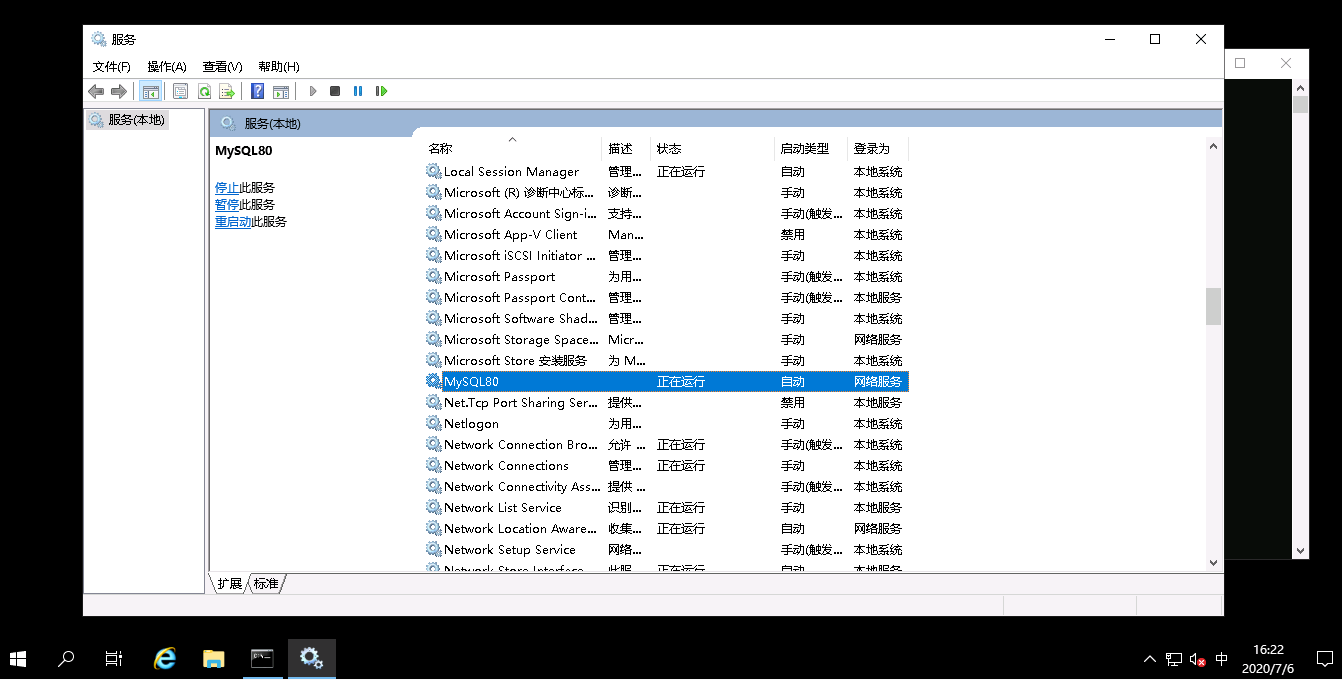The image size is (1342, 680).
Task: Click gear icon beside Network Connection Broker
Action: click(433, 444)
